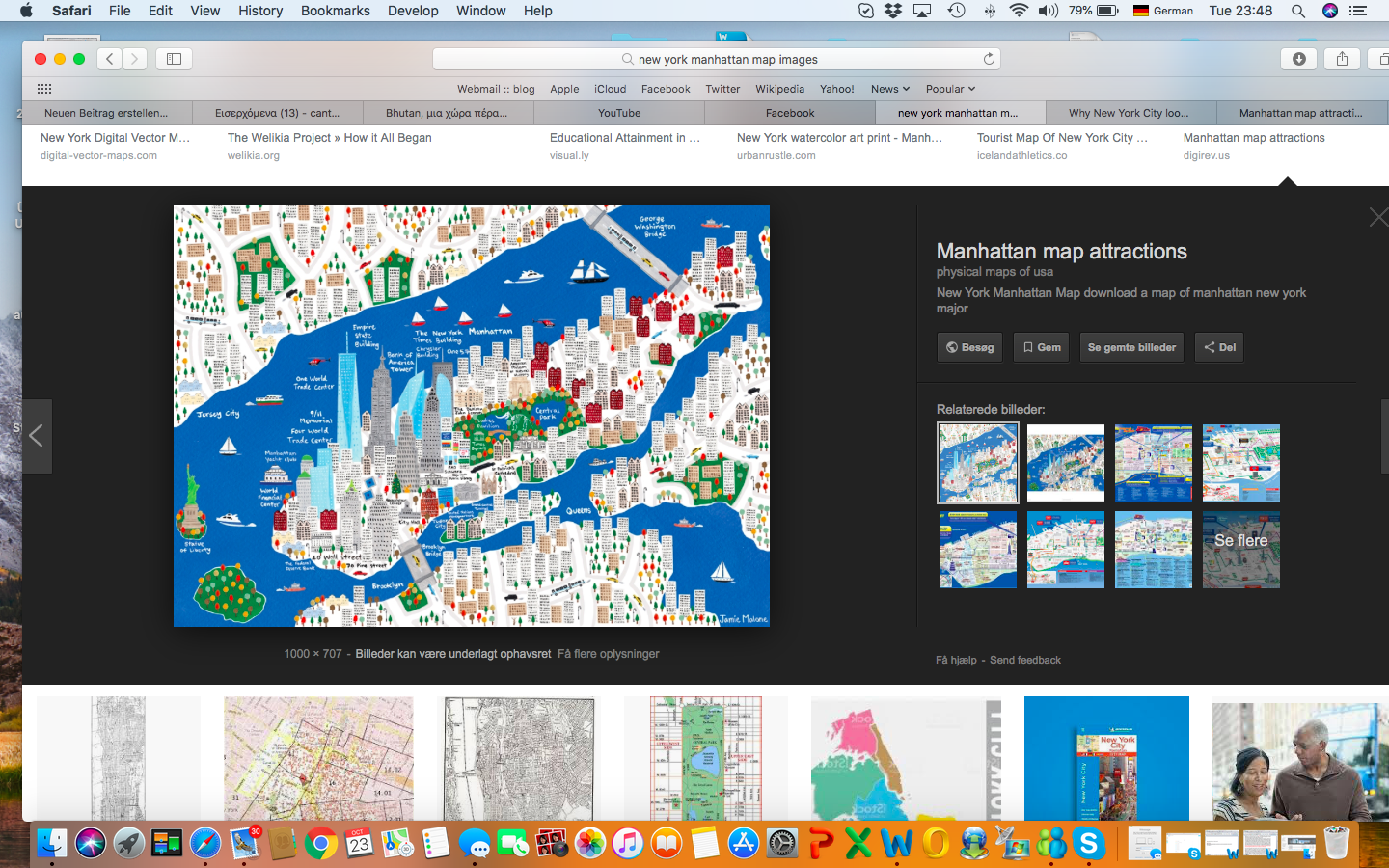Viewport: 1389px width, 868px height.
Task: Open Maps from the Dock
Action: click(397, 844)
